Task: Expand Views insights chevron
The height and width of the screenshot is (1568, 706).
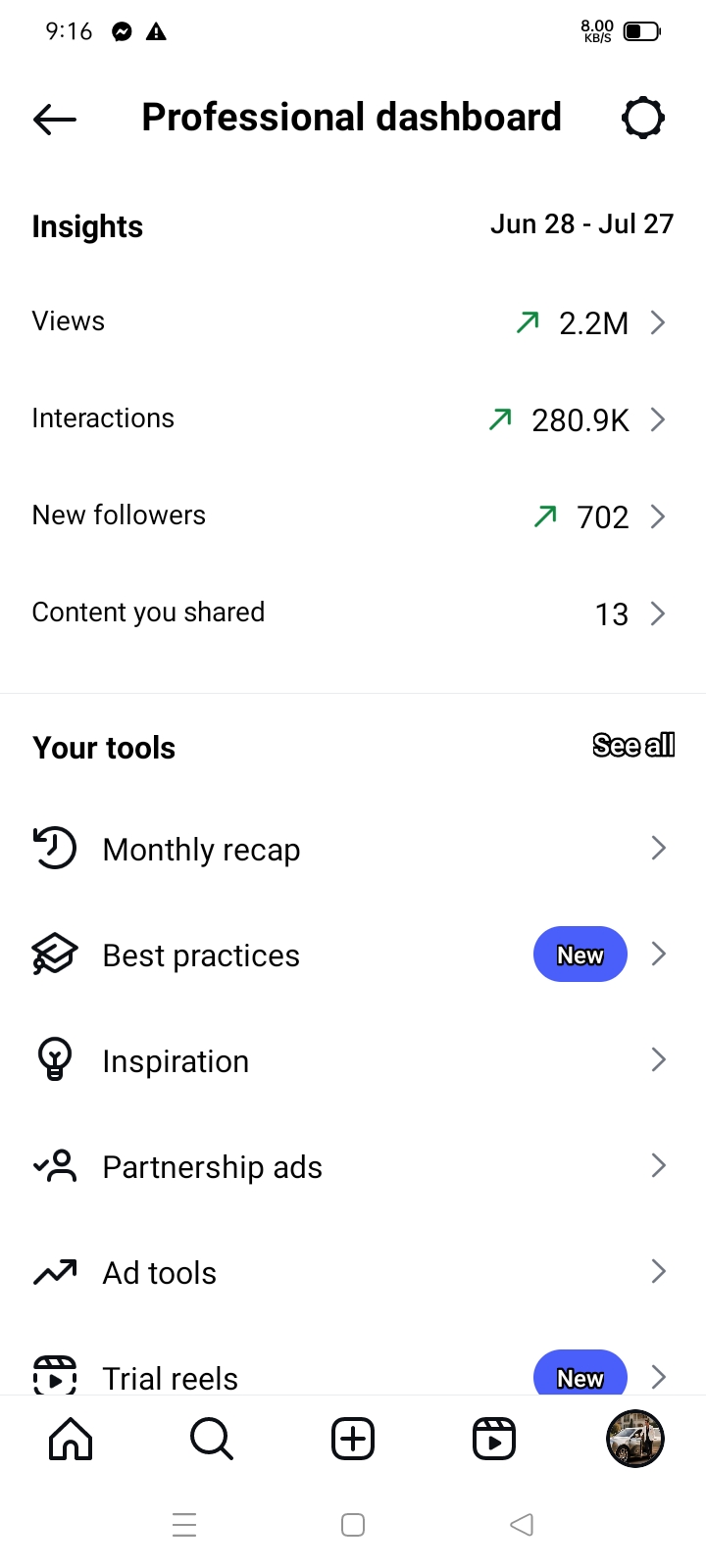Action: click(x=658, y=322)
